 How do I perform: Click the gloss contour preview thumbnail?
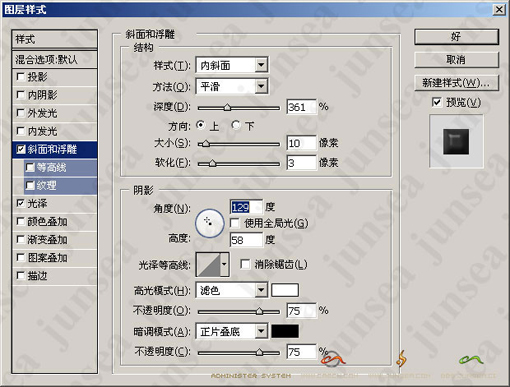click(x=208, y=264)
